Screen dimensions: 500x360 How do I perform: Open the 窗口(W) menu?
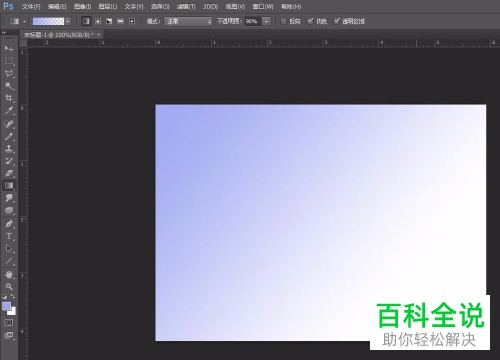point(263,7)
